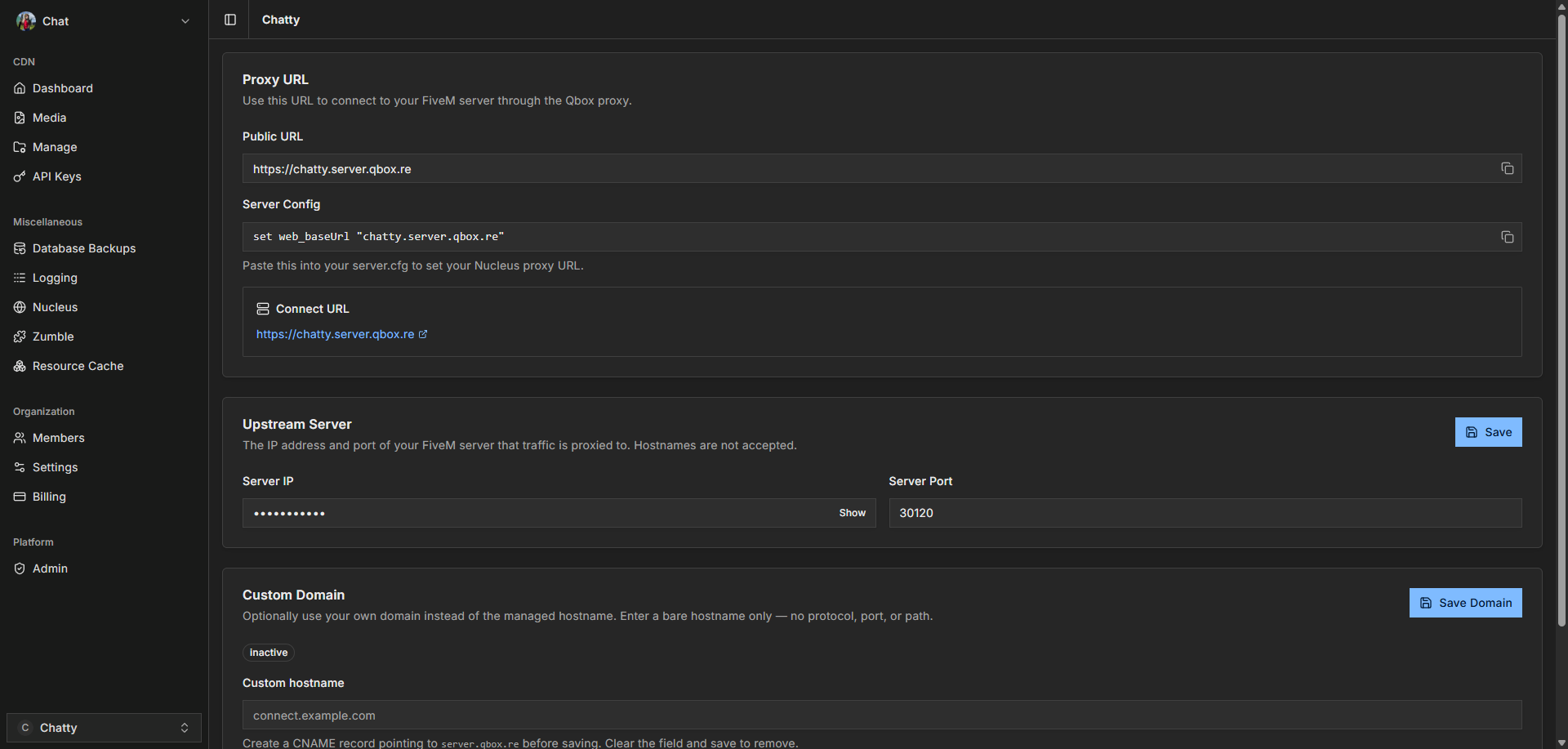The image size is (1568, 749).
Task: Toggle the sidebar panel icon
Action: pos(230,20)
